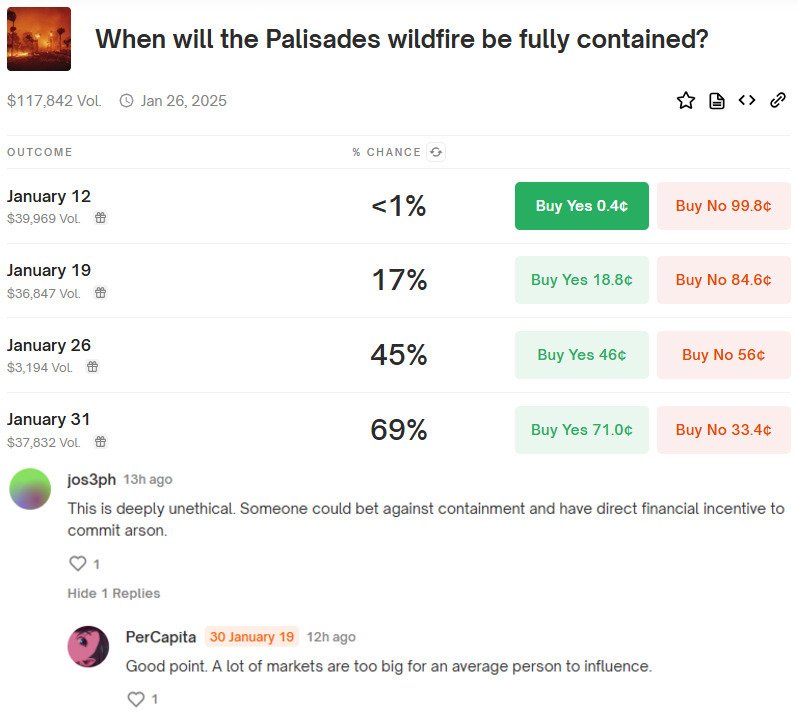Viewport: 798px width, 713px height.
Task: Click the embed code icon
Action: click(x=747, y=100)
